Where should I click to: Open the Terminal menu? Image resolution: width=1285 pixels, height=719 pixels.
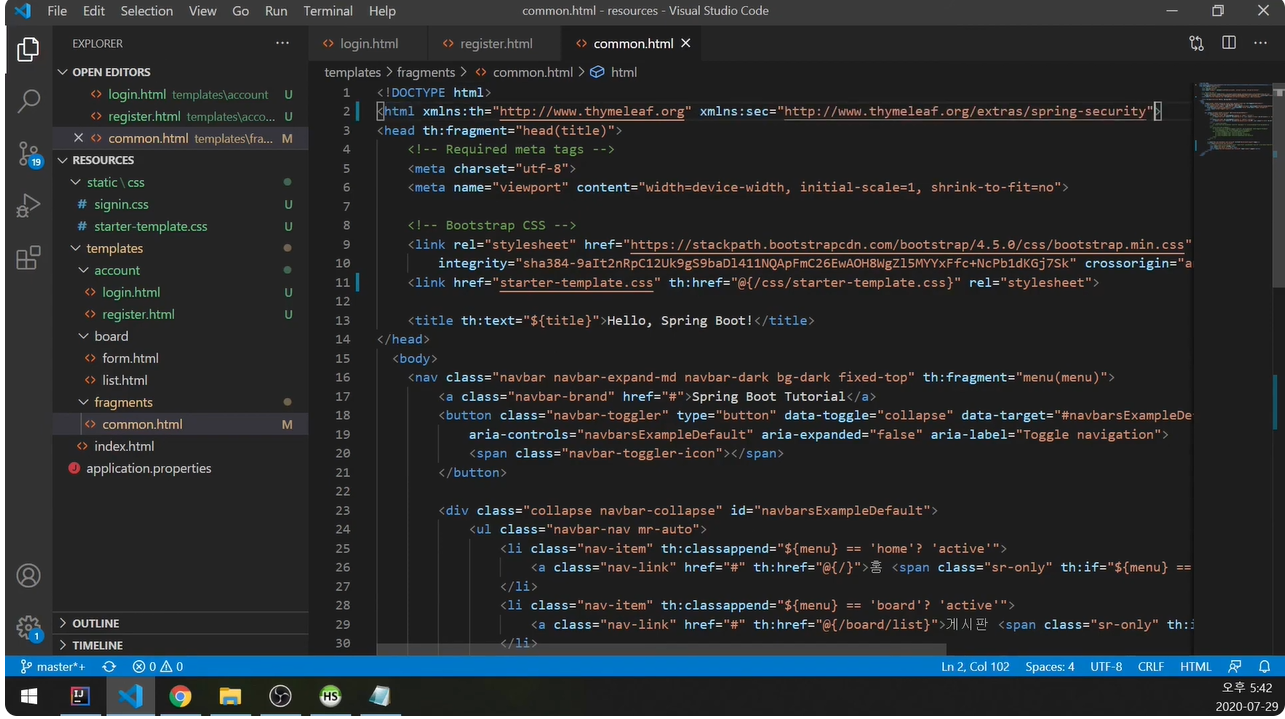coord(328,11)
